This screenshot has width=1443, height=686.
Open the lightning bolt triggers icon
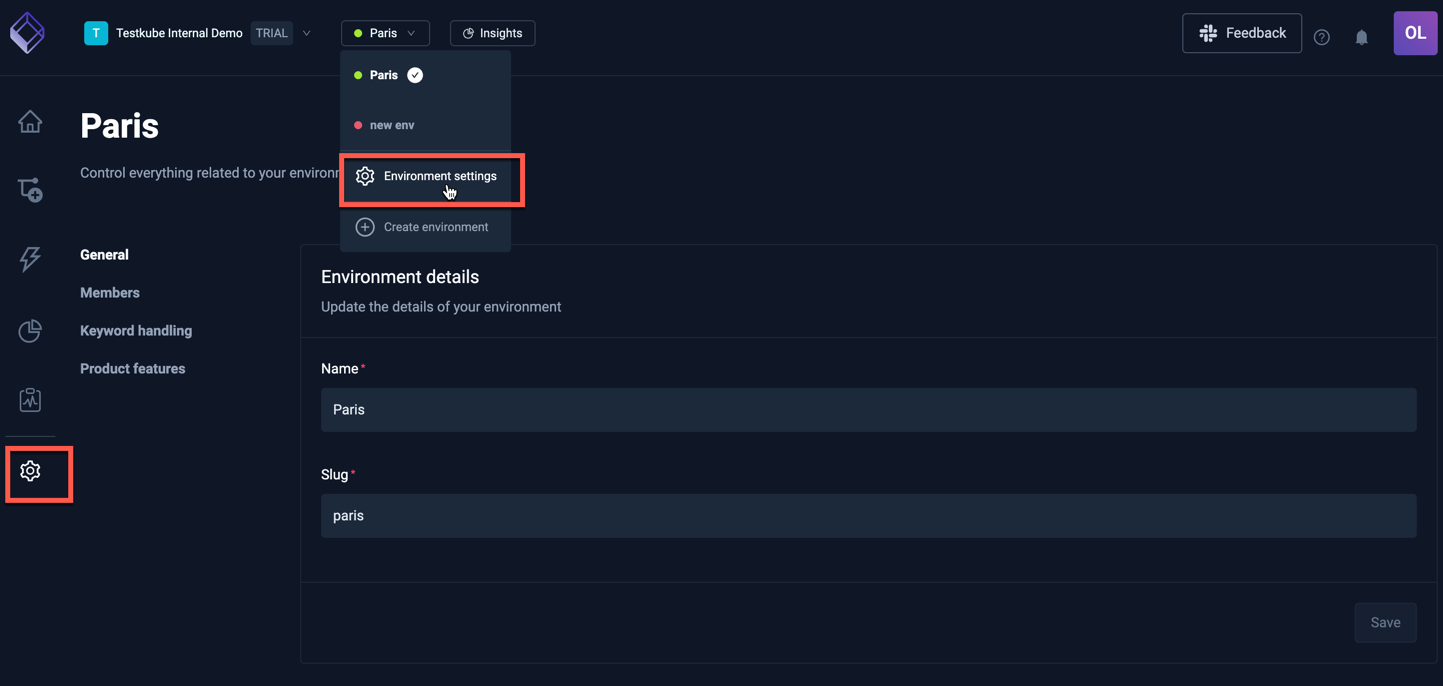30,259
